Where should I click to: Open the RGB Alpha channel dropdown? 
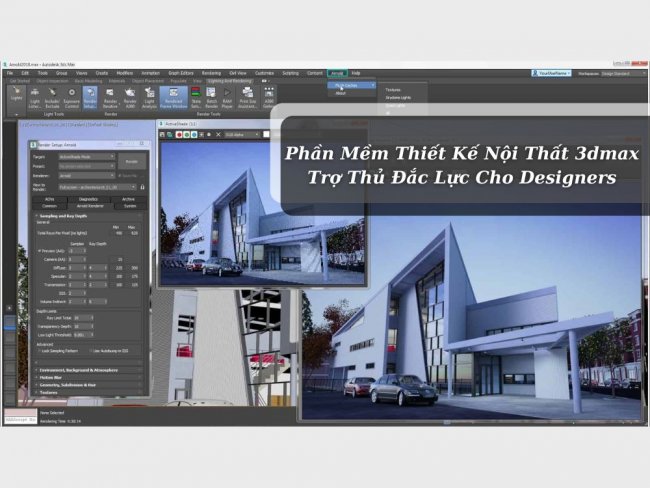(243, 134)
